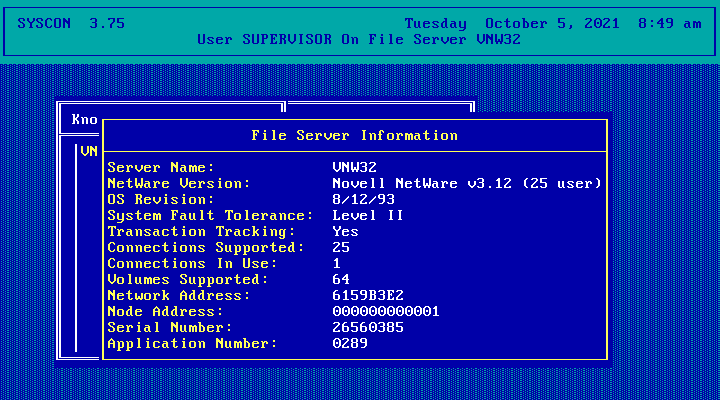Click the SYSCON 3.75 title text
720x400 pixels.
[71, 23]
